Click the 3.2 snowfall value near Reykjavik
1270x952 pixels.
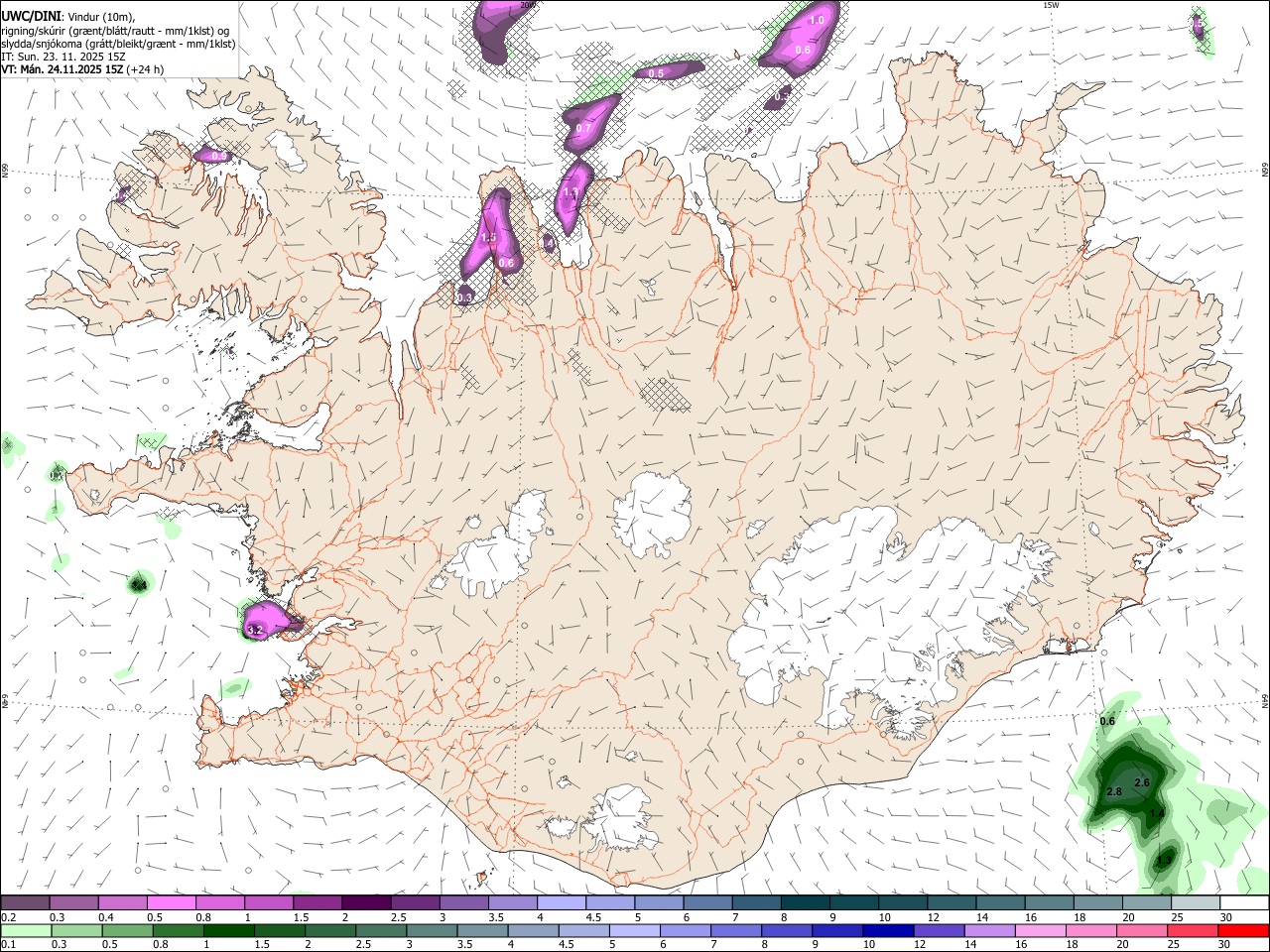tap(255, 630)
